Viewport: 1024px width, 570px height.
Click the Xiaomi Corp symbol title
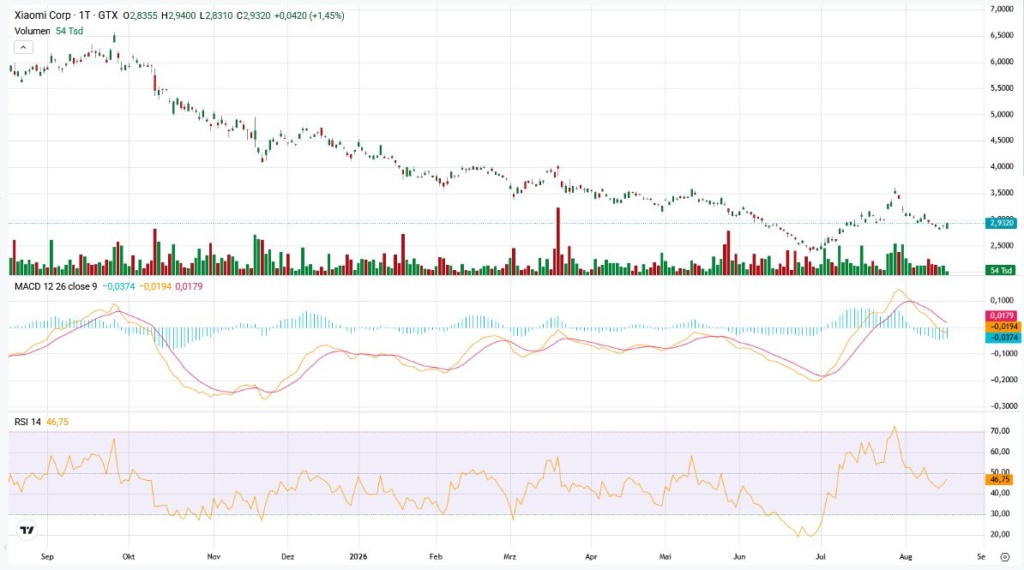coord(42,15)
